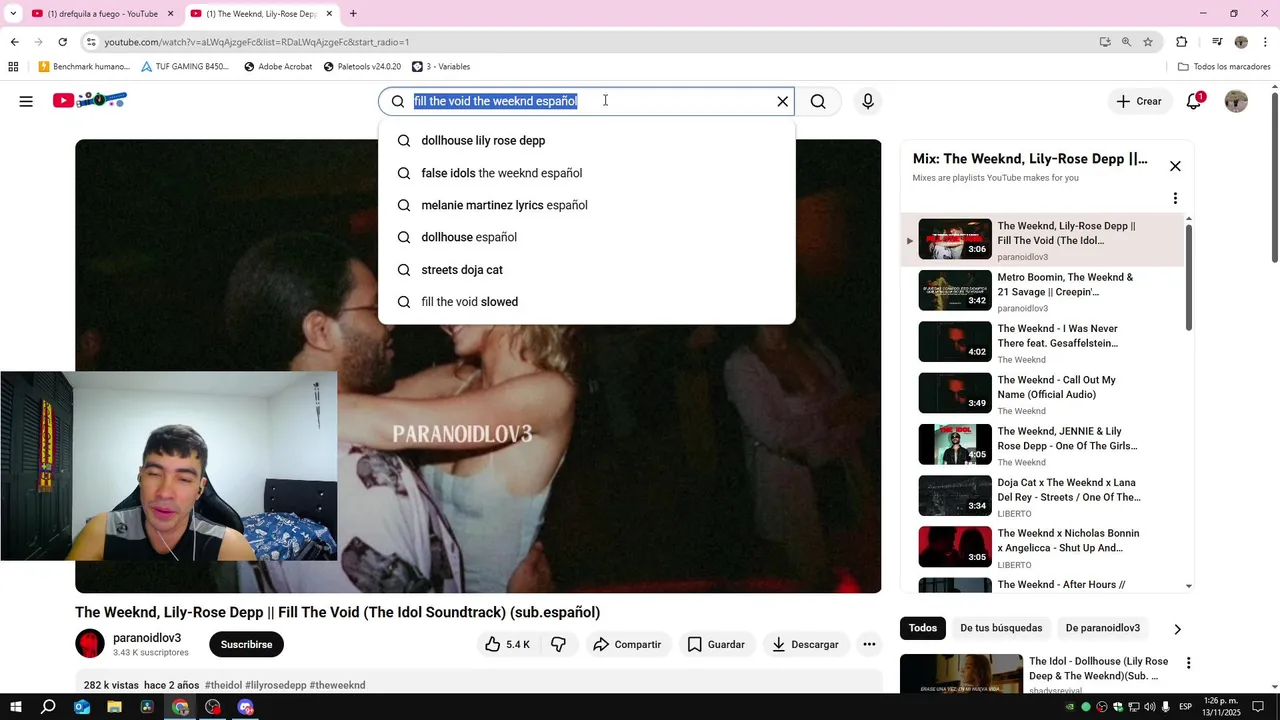Screen dimensions: 1280x720
Task: Play Doja Cat Streets mashup item
Action: click(x=1041, y=496)
